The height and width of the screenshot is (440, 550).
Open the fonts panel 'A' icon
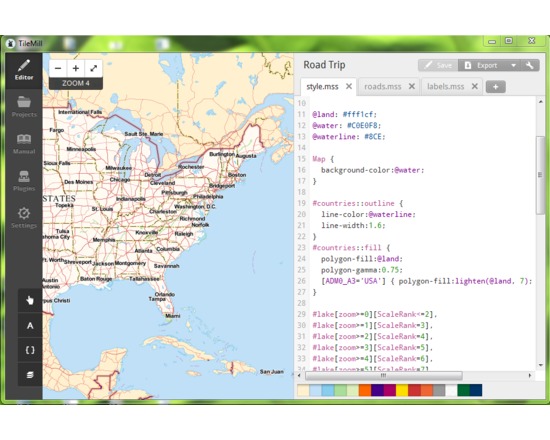point(30,325)
